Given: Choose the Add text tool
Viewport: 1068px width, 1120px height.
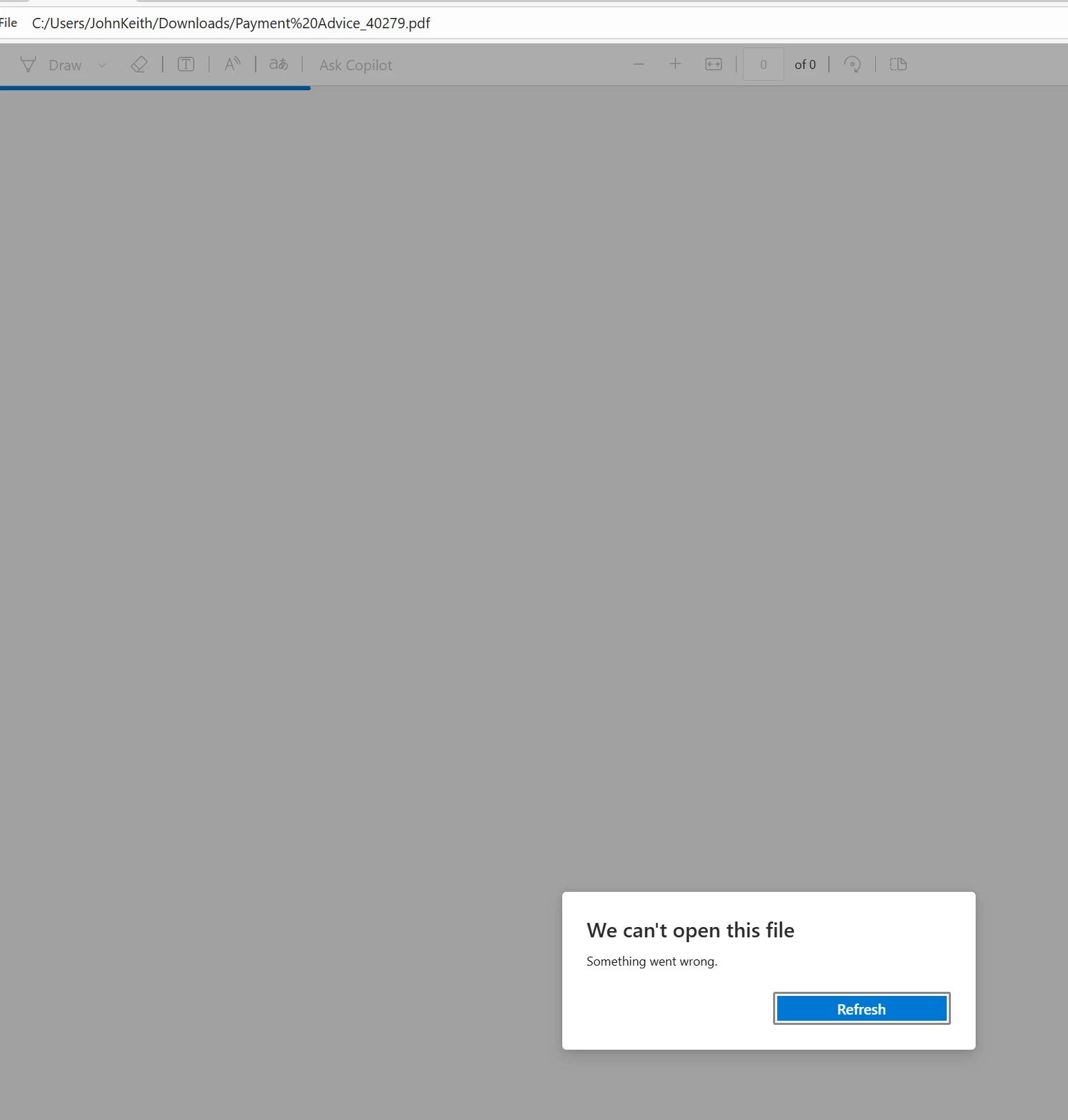Looking at the screenshot, I should click(x=186, y=65).
